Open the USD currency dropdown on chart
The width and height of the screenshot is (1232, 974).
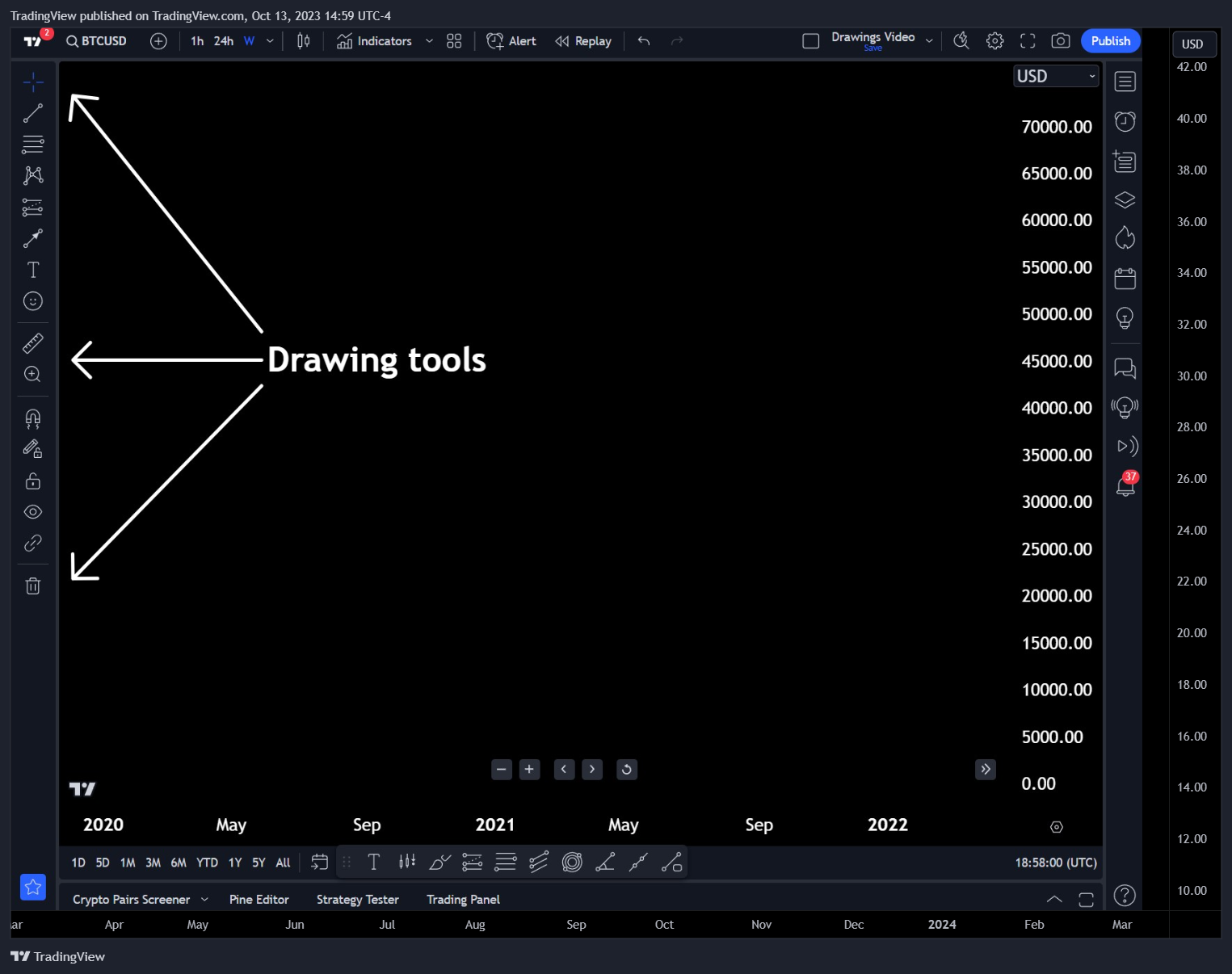coord(1056,76)
